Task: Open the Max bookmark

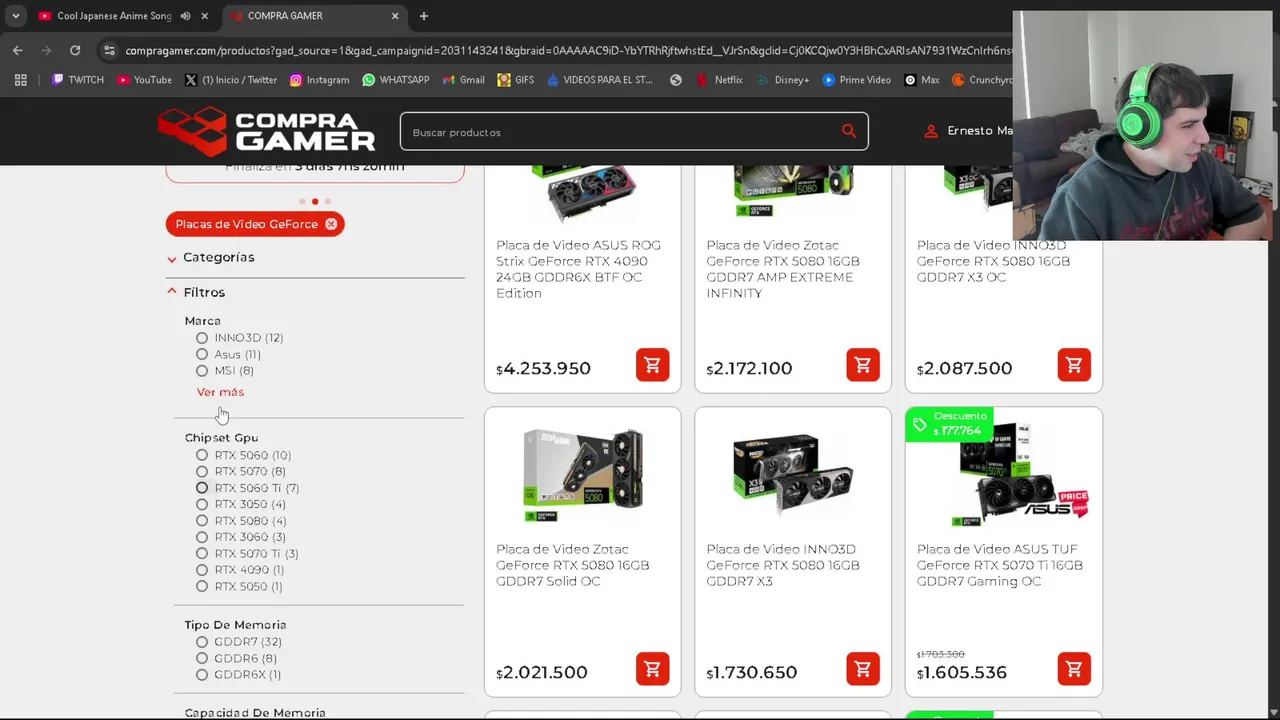Action: click(921, 80)
